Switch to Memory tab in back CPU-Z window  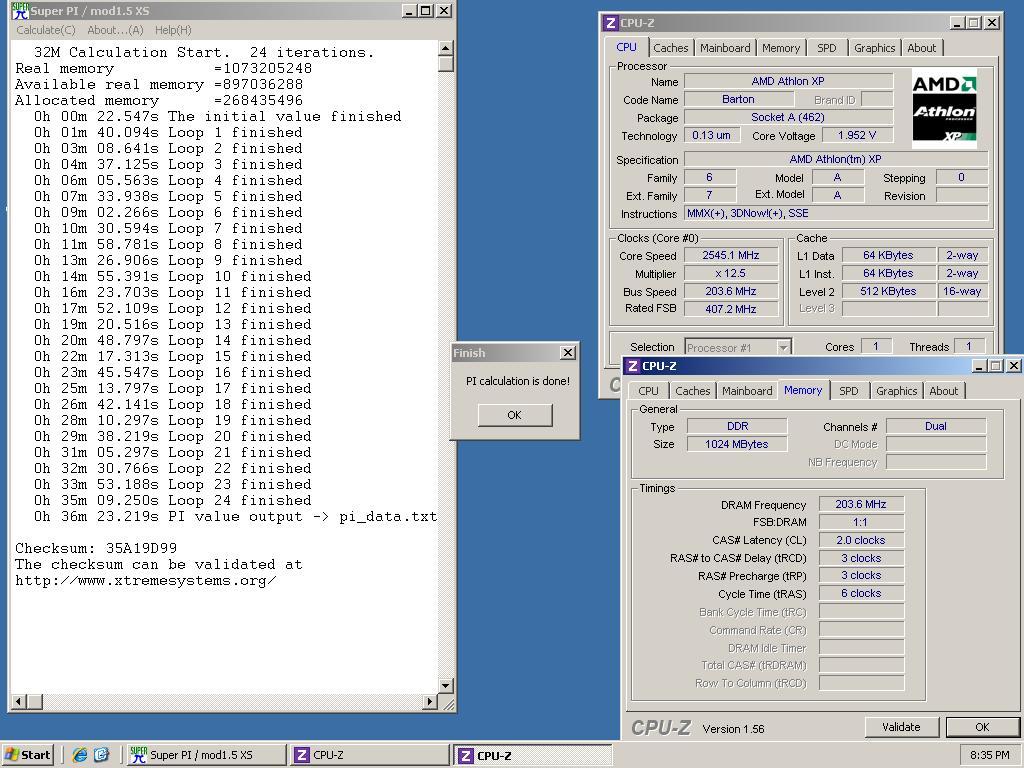(780, 48)
